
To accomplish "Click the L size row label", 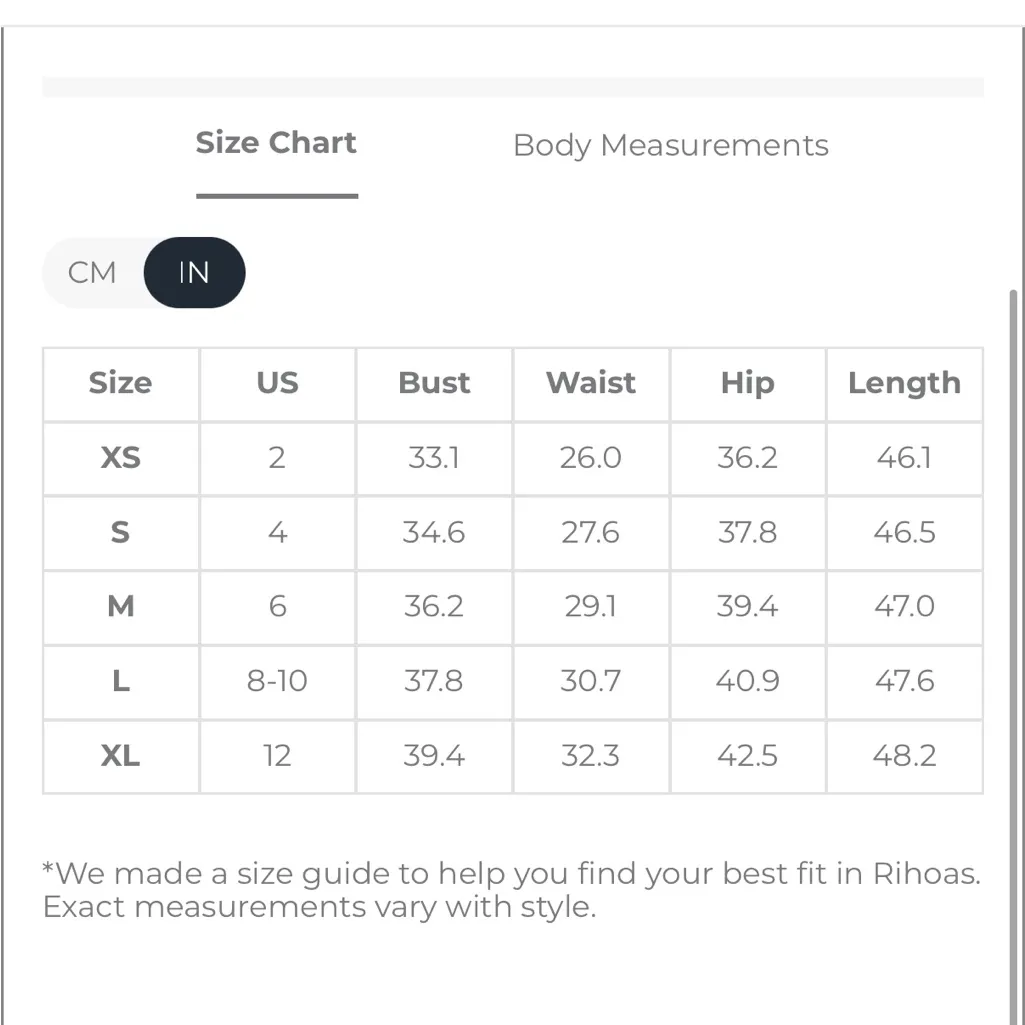I will 120,681.
